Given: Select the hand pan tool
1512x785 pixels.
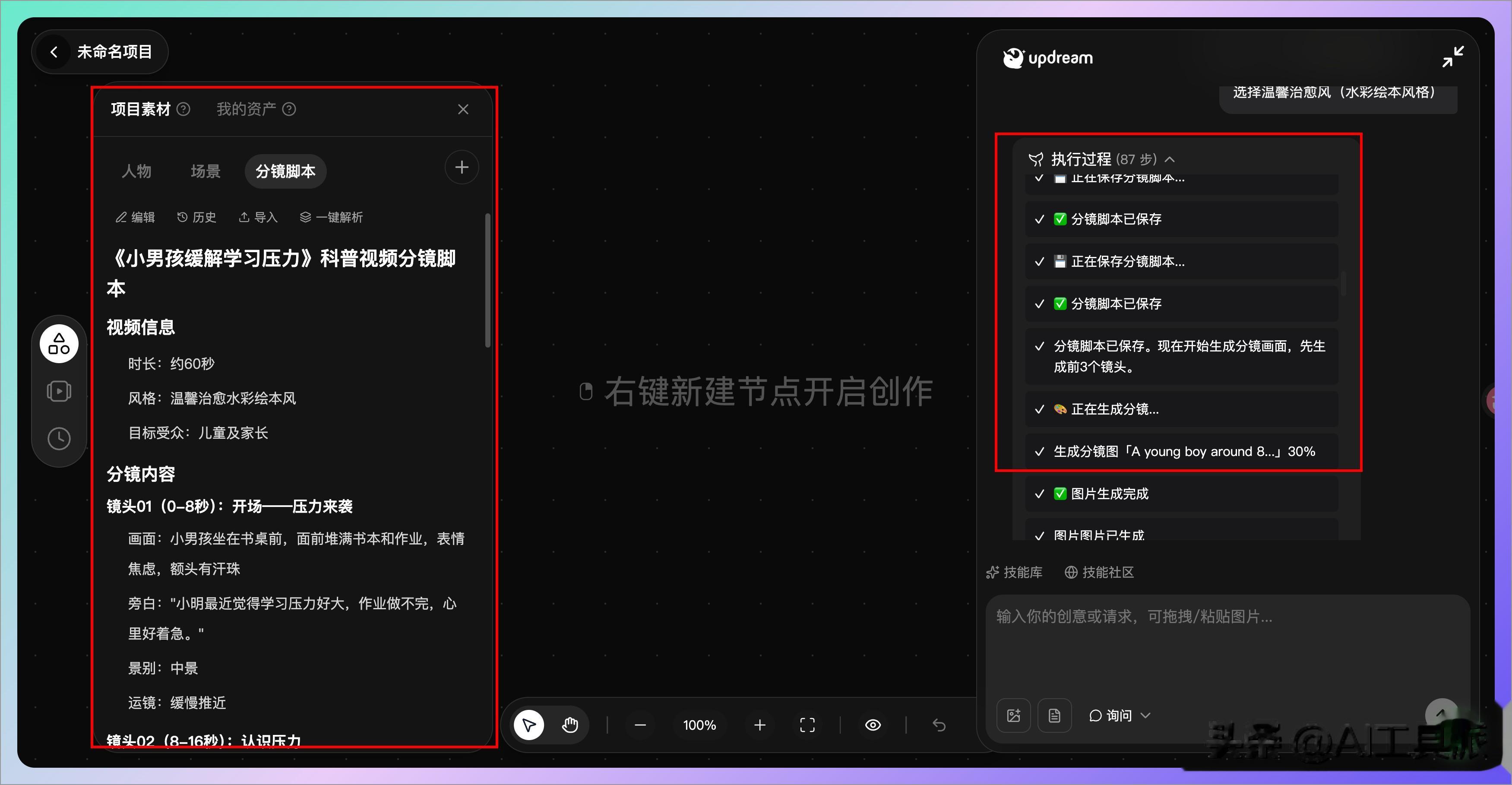Looking at the screenshot, I should pyautogui.click(x=569, y=725).
